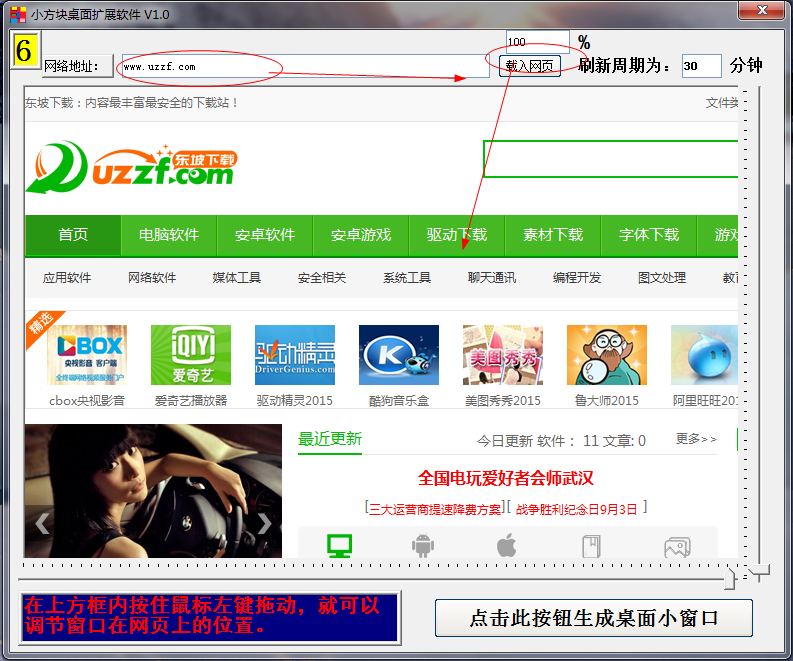Viewport: 793px width, 661px height.
Task: Click the app icon in title bar
Action: pos(18,15)
